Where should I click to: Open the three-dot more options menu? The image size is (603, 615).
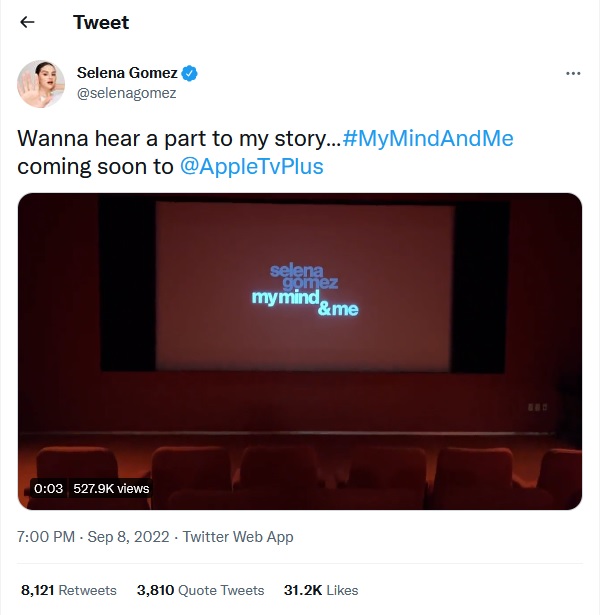(x=573, y=74)
